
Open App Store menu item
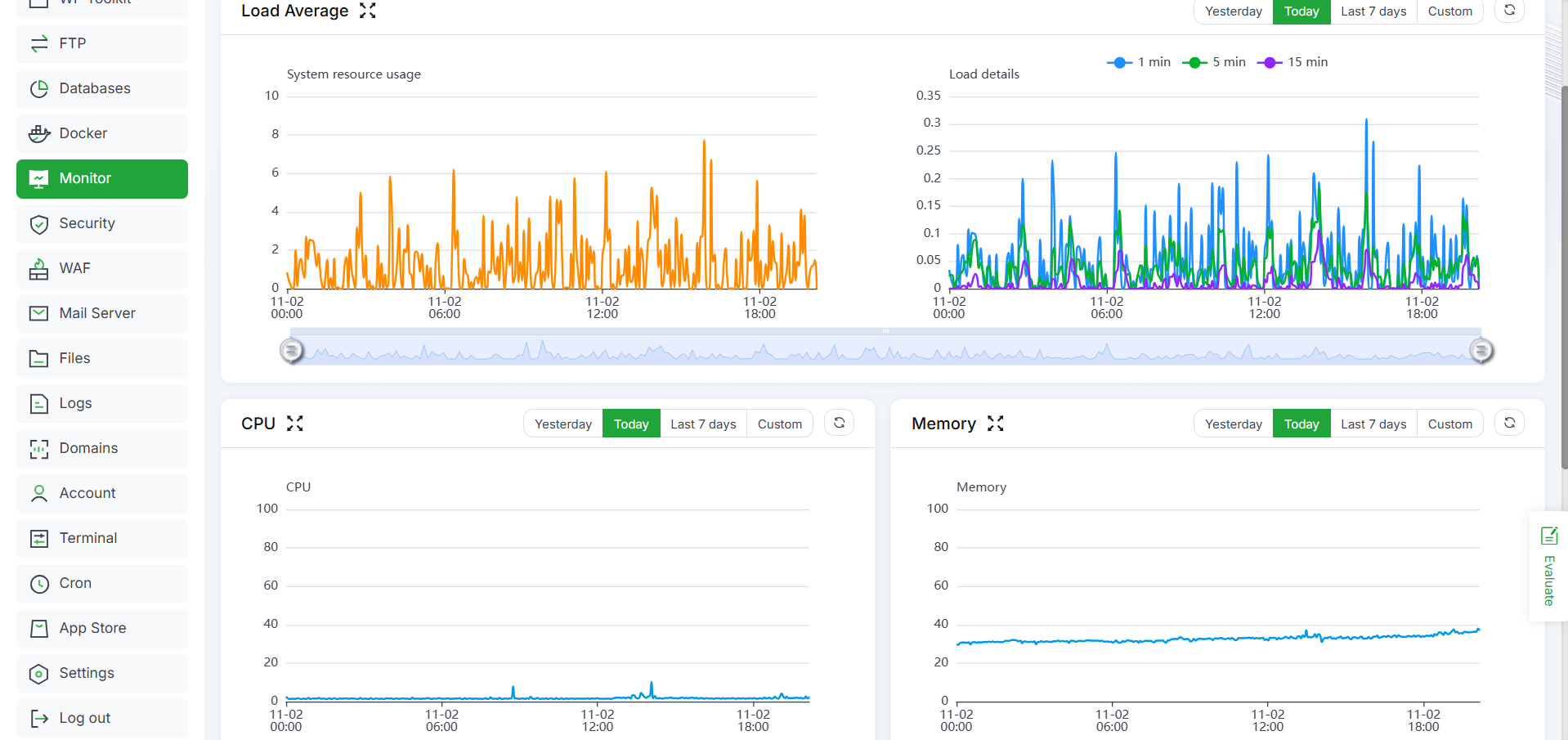102,628
